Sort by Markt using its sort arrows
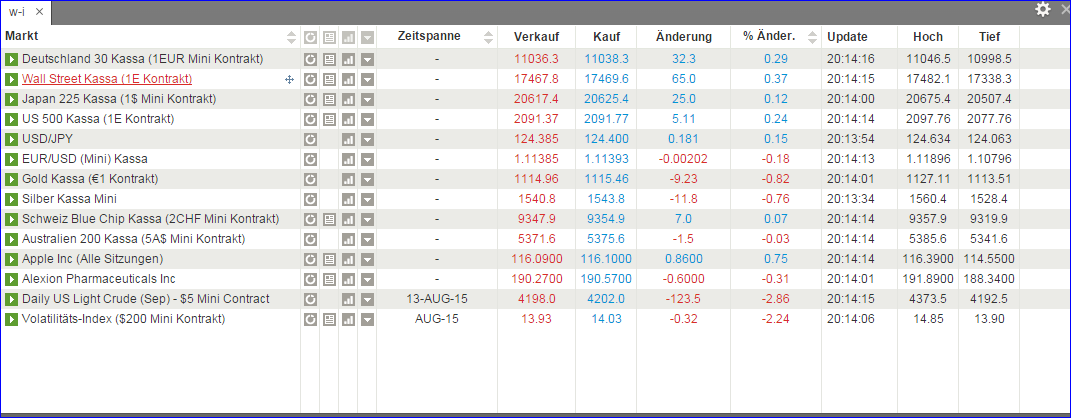 pyautogui.click(x=292, y=38)
